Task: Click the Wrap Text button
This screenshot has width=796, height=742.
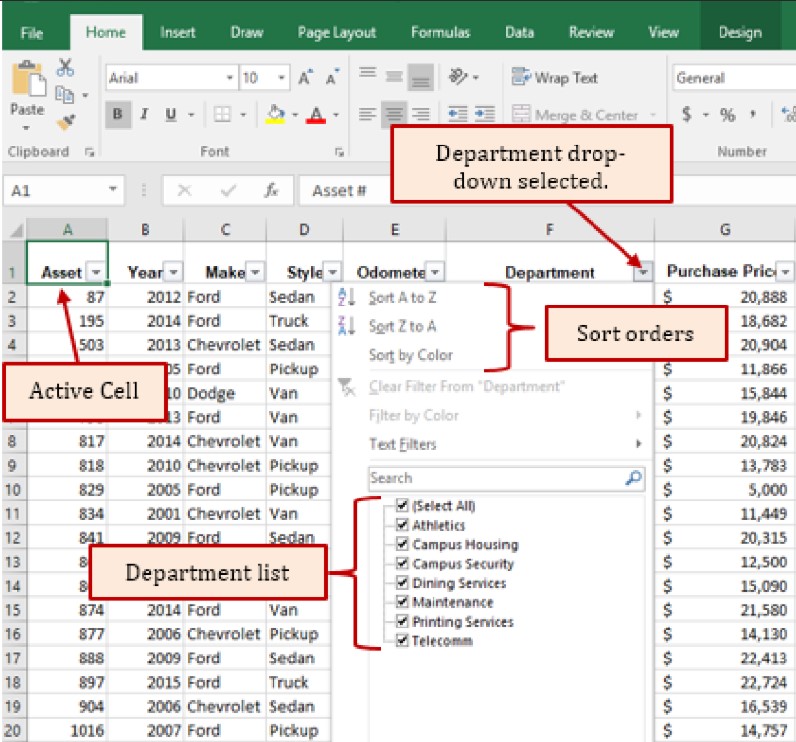Action: click(x=554, y=78)
